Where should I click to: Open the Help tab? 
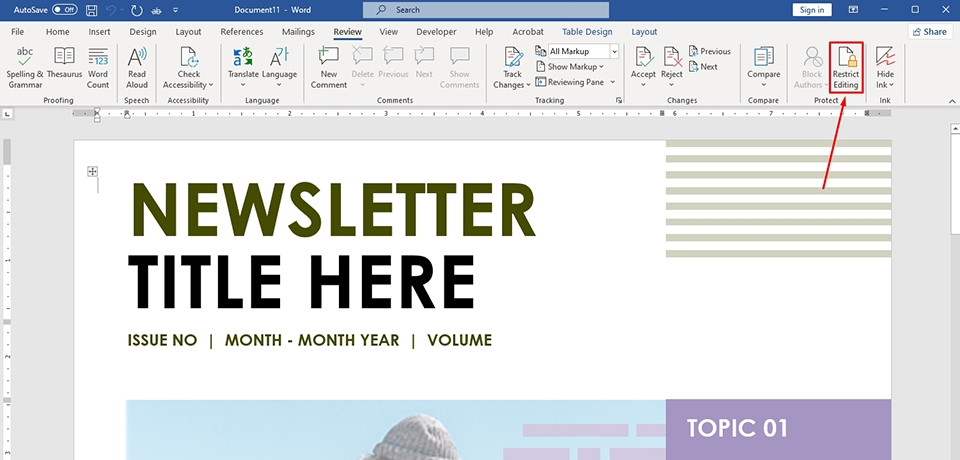(x=484, y=32)
